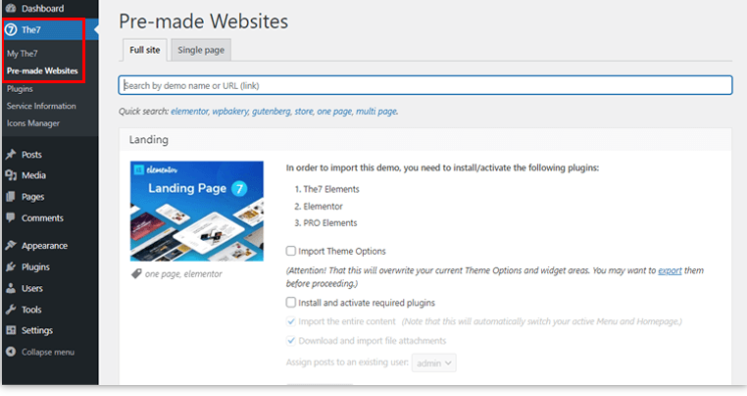The height and width of the screenshot is (396, 747).
Task: Open the admin user dropdown
Action: 434,363
